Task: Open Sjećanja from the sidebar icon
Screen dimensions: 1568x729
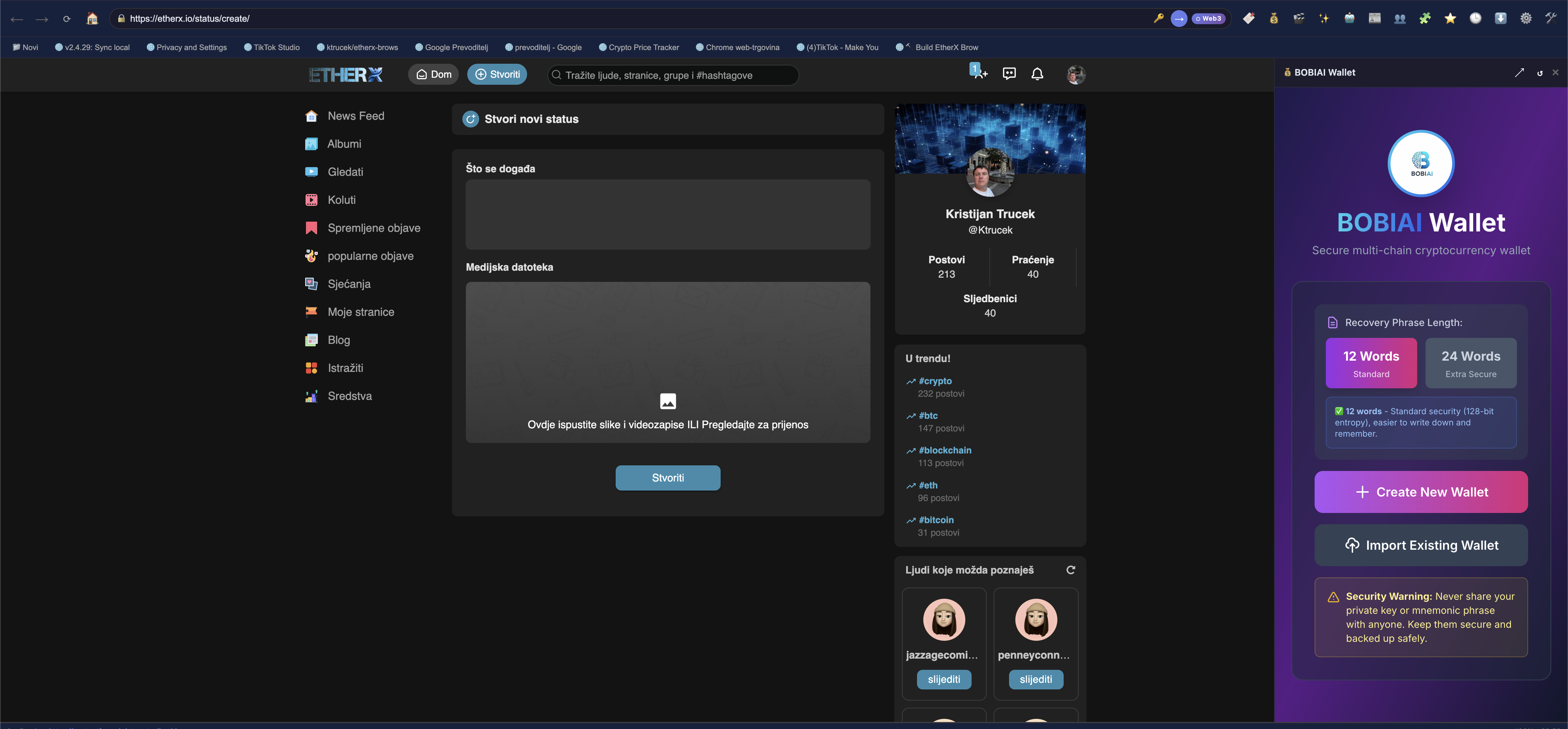Action: [311, 284]
